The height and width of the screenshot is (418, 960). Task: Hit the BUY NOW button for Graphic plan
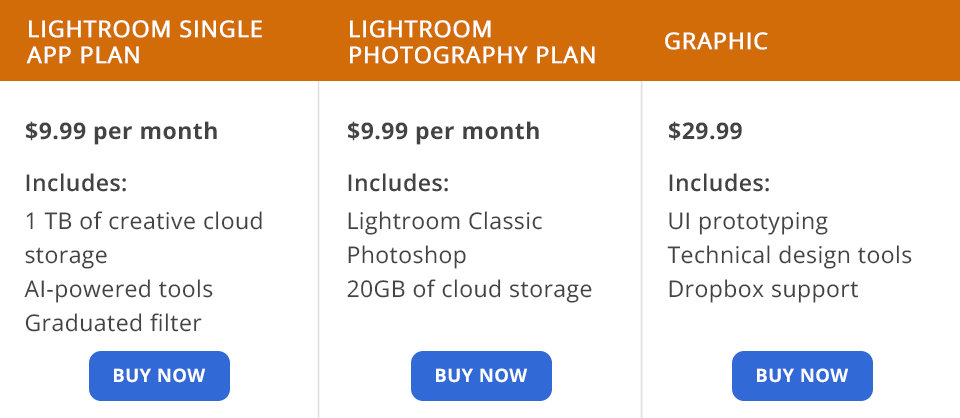[x=802, y=376]
